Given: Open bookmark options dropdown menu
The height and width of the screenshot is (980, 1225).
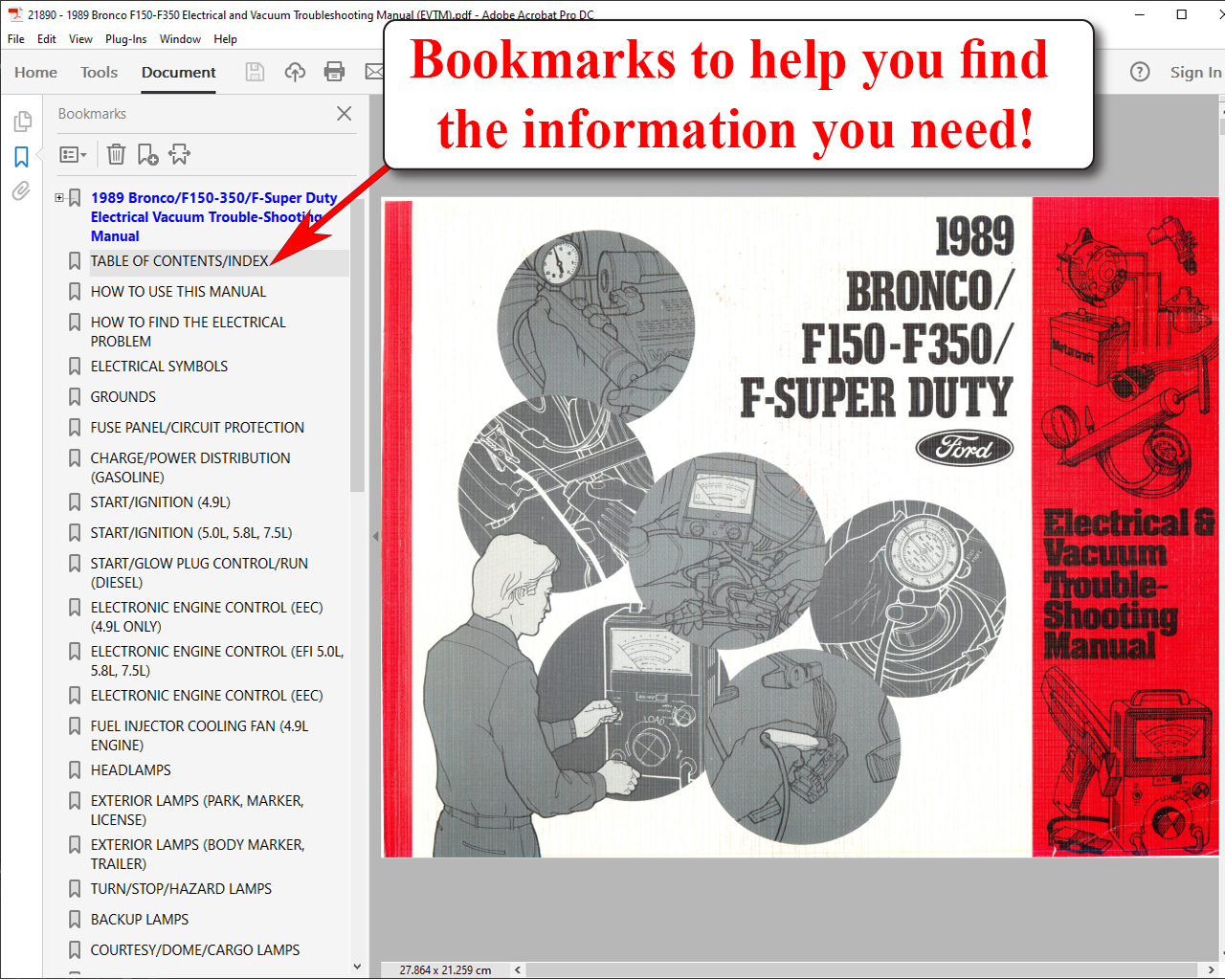Looking at the screenshot, I should (73, 154).
